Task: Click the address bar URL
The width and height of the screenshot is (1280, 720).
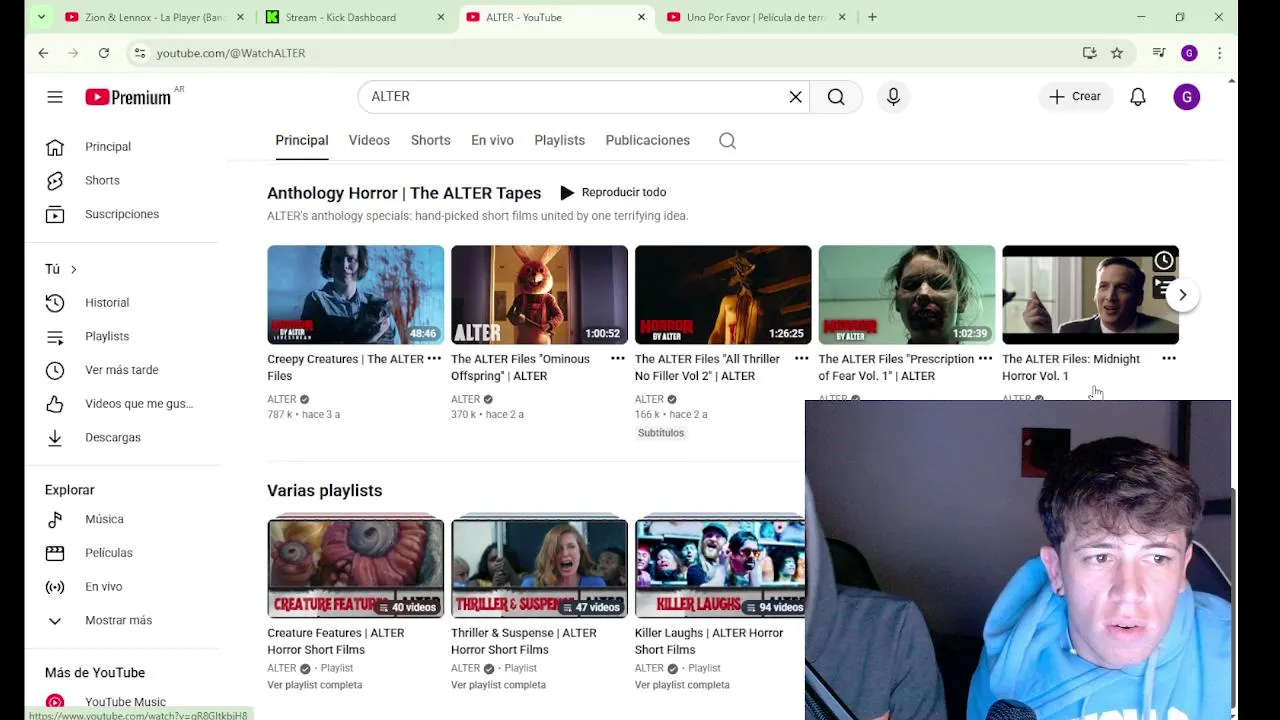Action: point(230,53)
